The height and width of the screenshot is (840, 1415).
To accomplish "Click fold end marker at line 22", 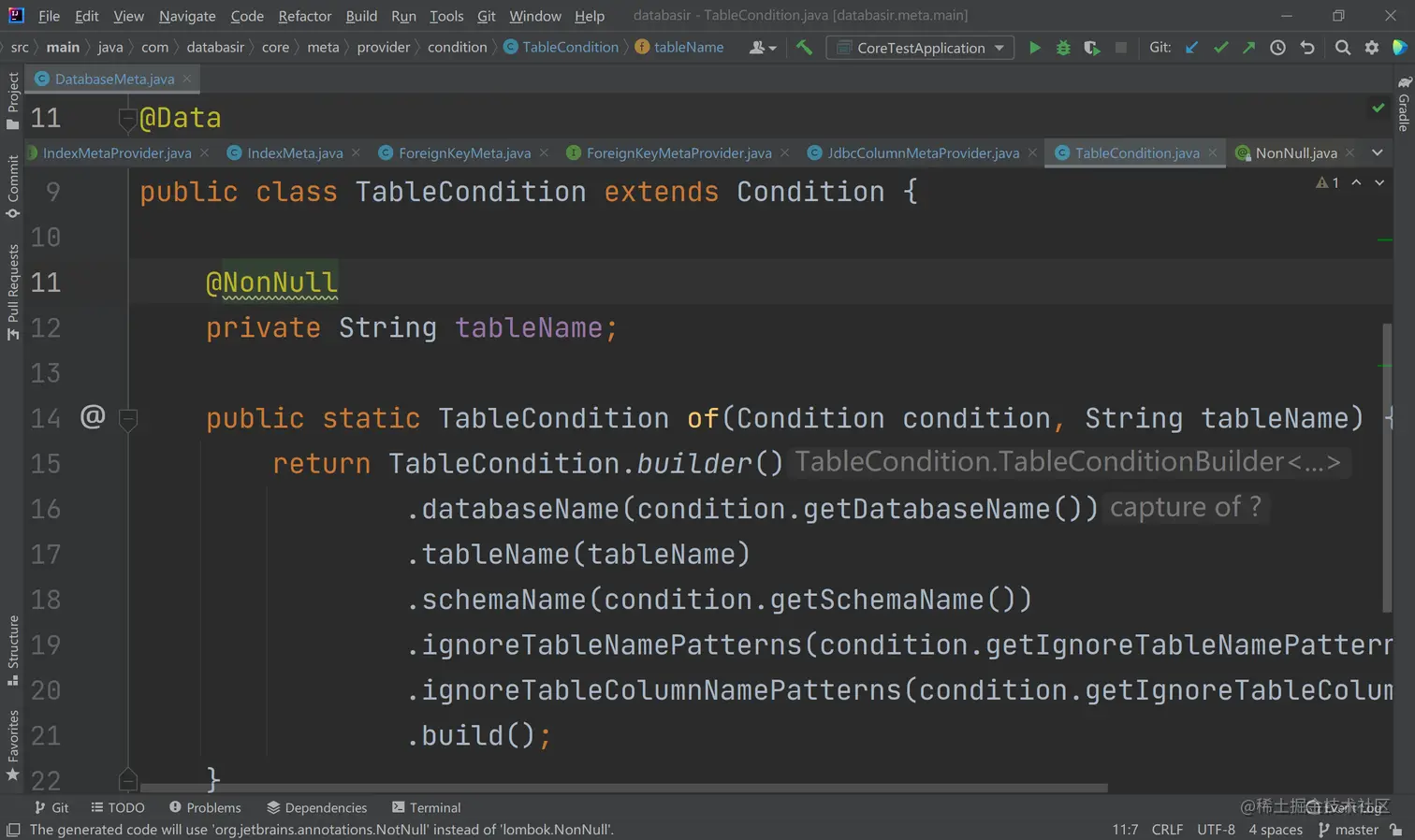I will coord(128,778).
